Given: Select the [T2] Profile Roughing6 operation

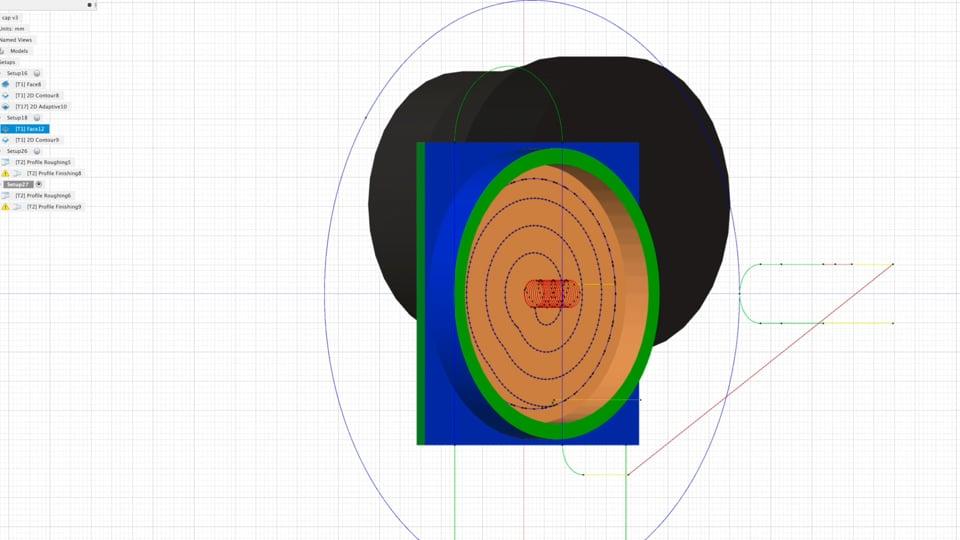Looking at the screenshot, I should (x=43, y=195).
